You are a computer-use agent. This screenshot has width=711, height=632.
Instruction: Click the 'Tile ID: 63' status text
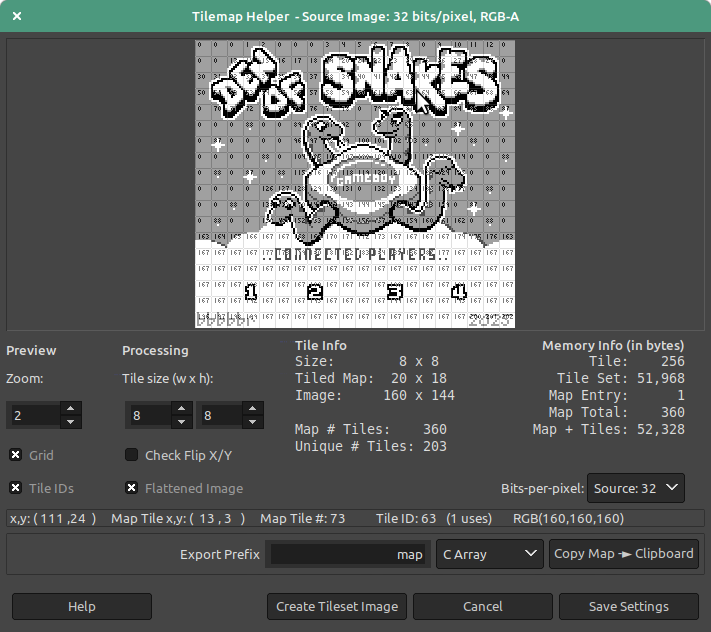[x=406, y=518]
